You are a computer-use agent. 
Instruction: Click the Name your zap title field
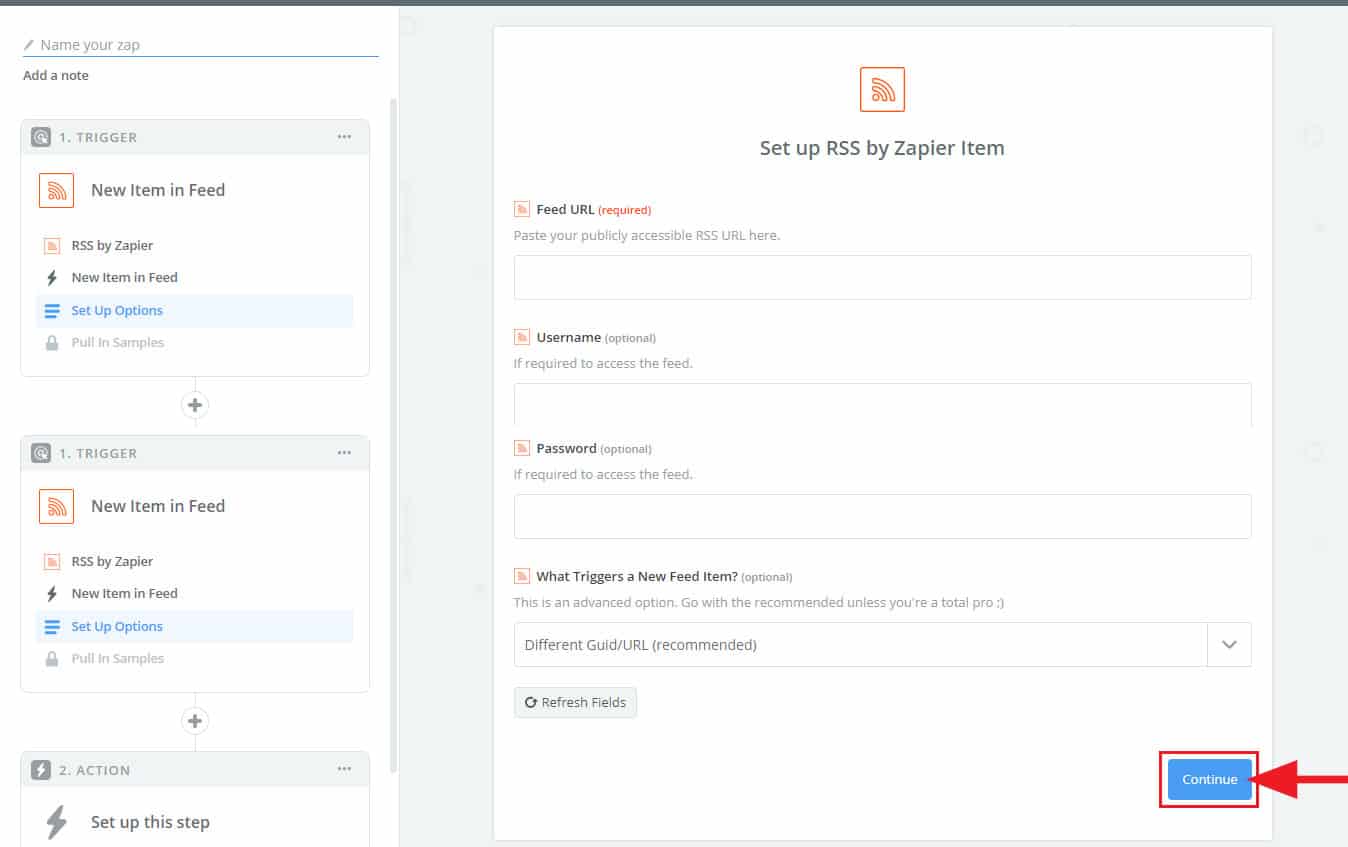point(200,45)
